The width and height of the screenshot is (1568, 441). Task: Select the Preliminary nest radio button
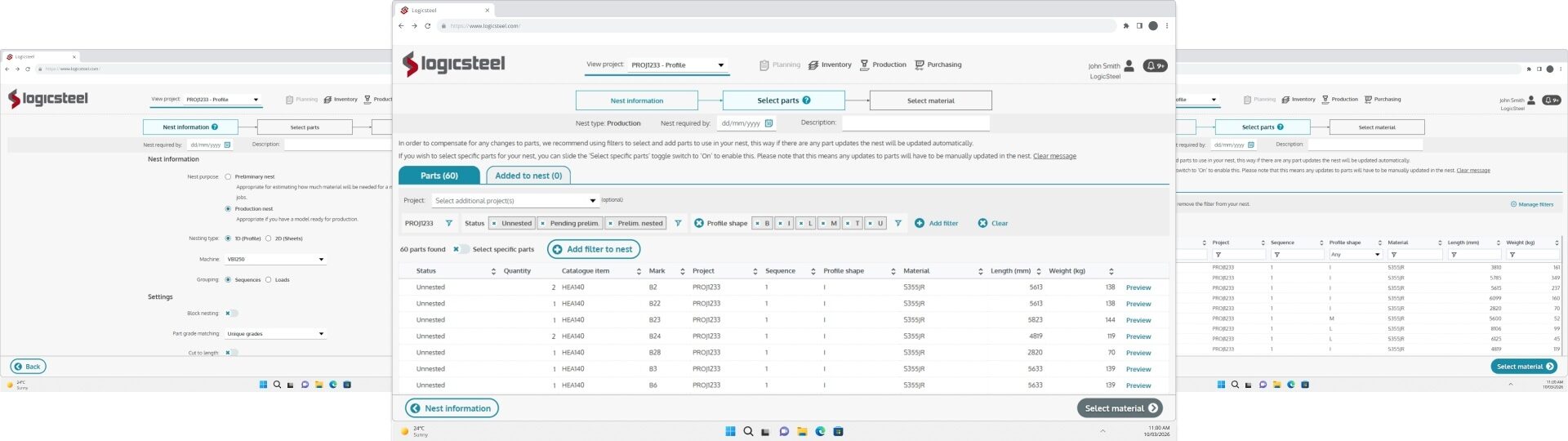[x=228, y=176]
